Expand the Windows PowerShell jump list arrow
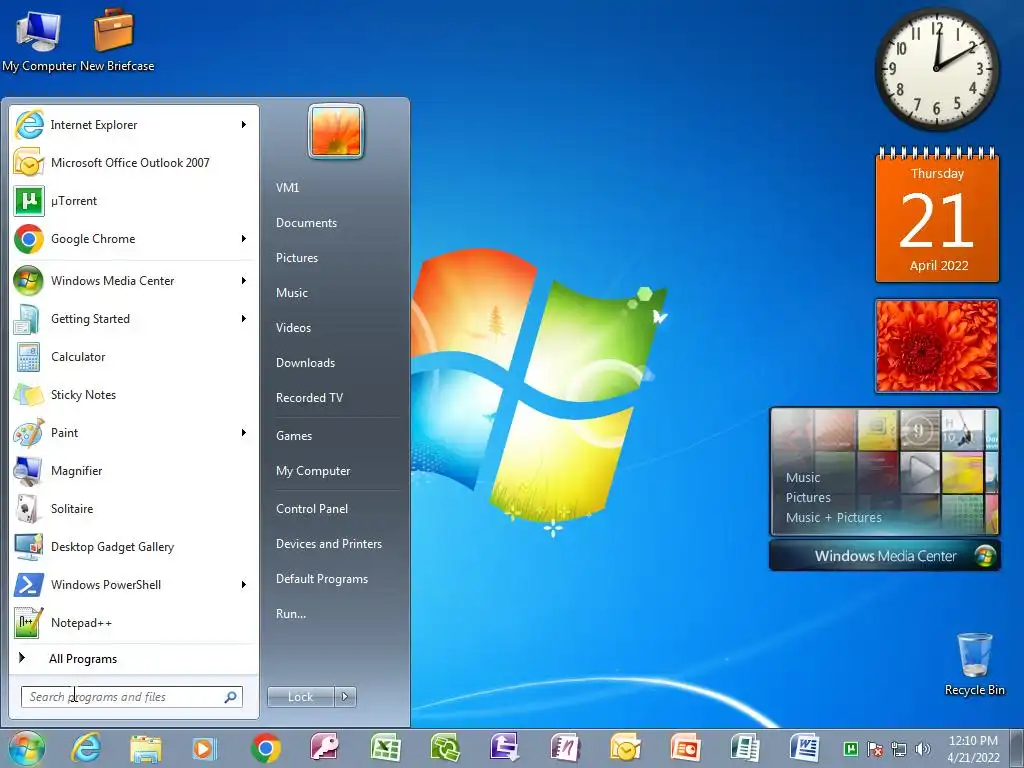1024x768 pixels. pos(244,584)
